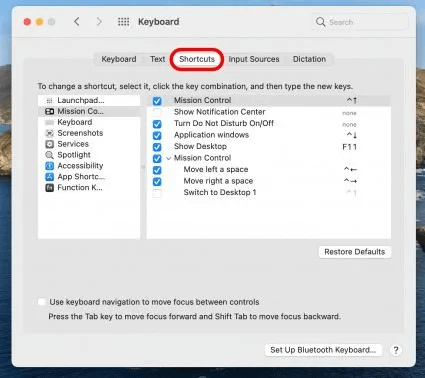The height and width of the screenshot is (378, 425).
Task: Go back with the left chevron
Action: click(77, 22)
